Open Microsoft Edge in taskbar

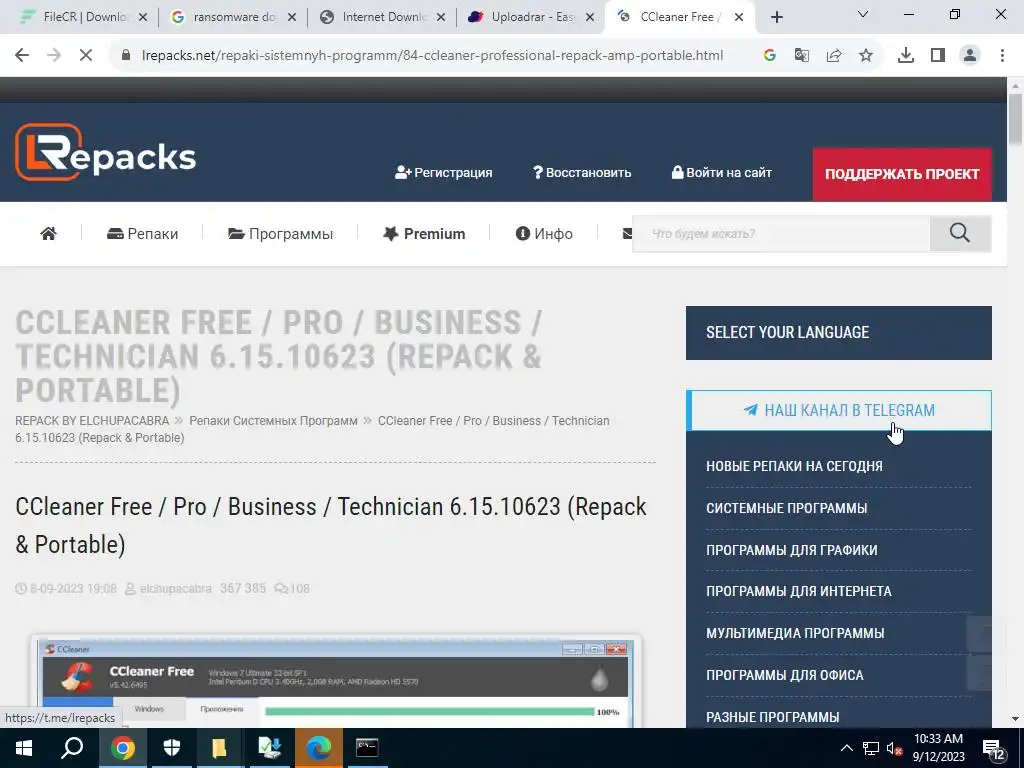(x=318, y=748)
